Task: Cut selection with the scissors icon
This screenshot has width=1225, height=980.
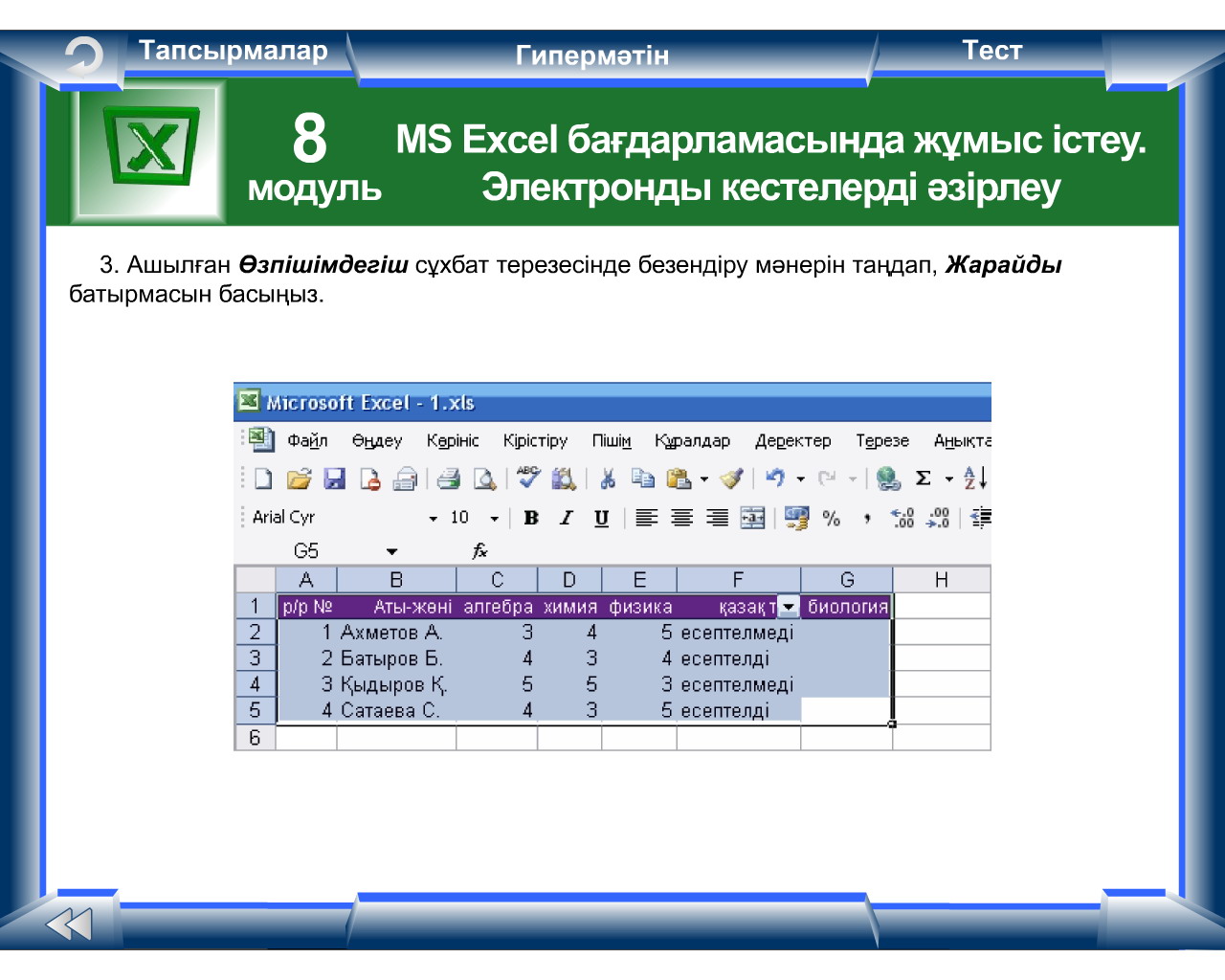Action: (x=607, y=479)
